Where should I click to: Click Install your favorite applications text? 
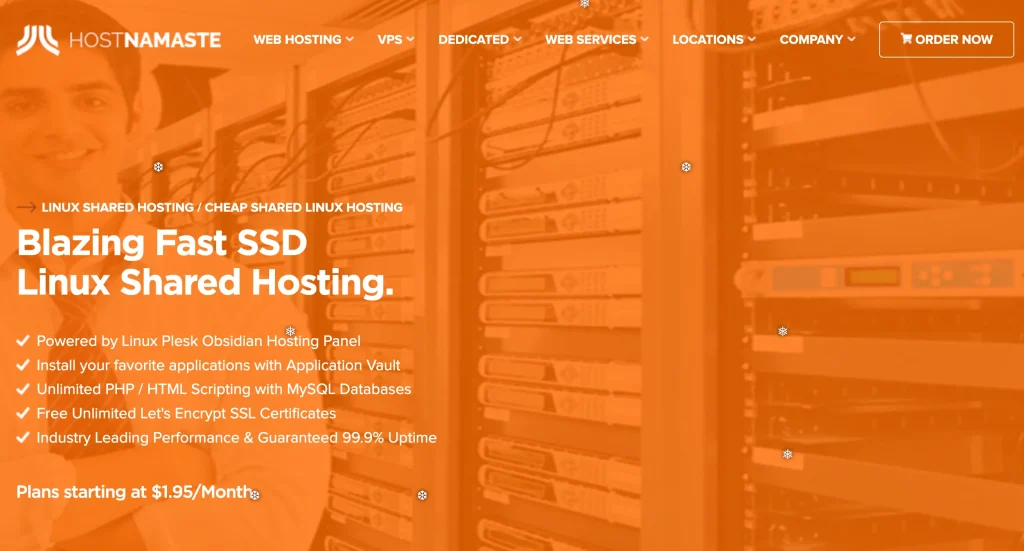point(218,365)
